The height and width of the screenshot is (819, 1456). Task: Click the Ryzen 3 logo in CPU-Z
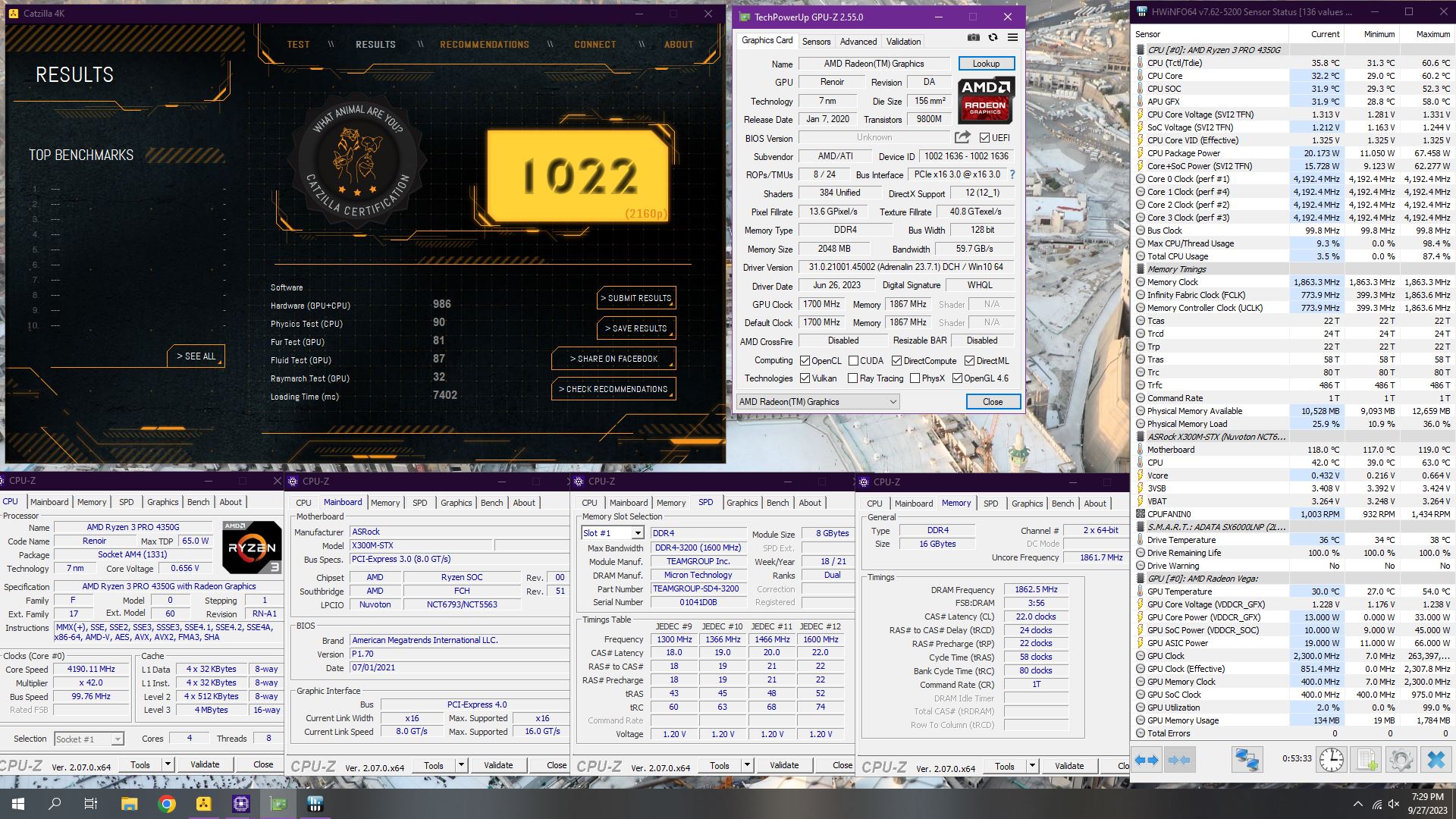point(252,548)
